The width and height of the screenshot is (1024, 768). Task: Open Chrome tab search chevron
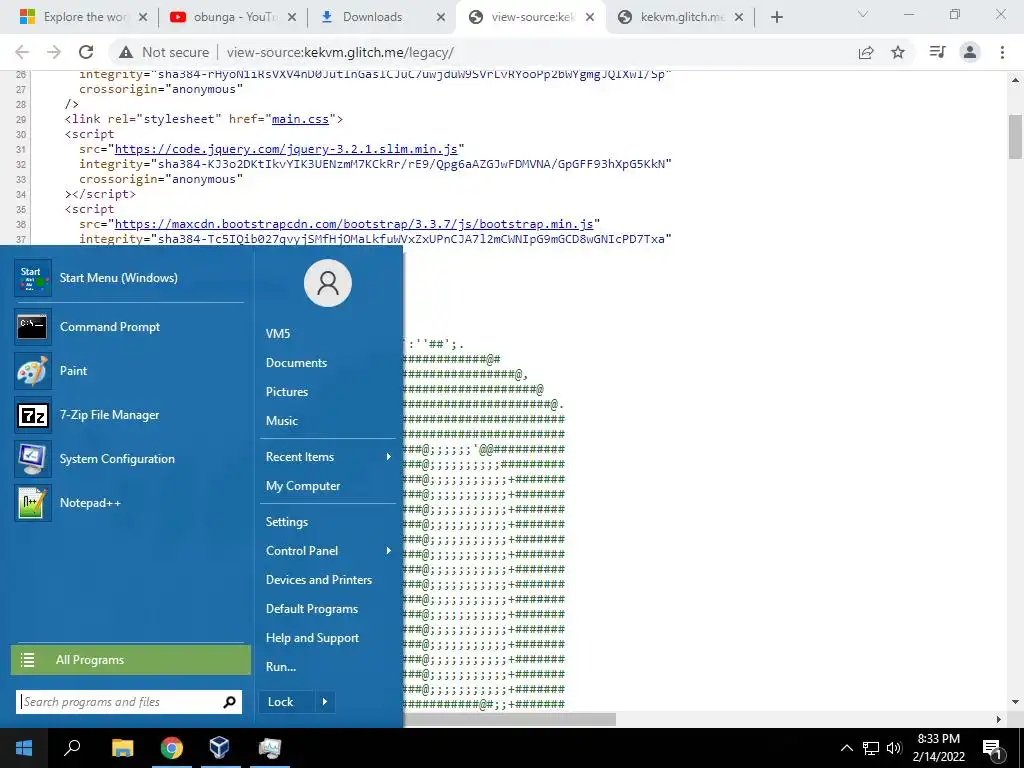tap(863, 14)
